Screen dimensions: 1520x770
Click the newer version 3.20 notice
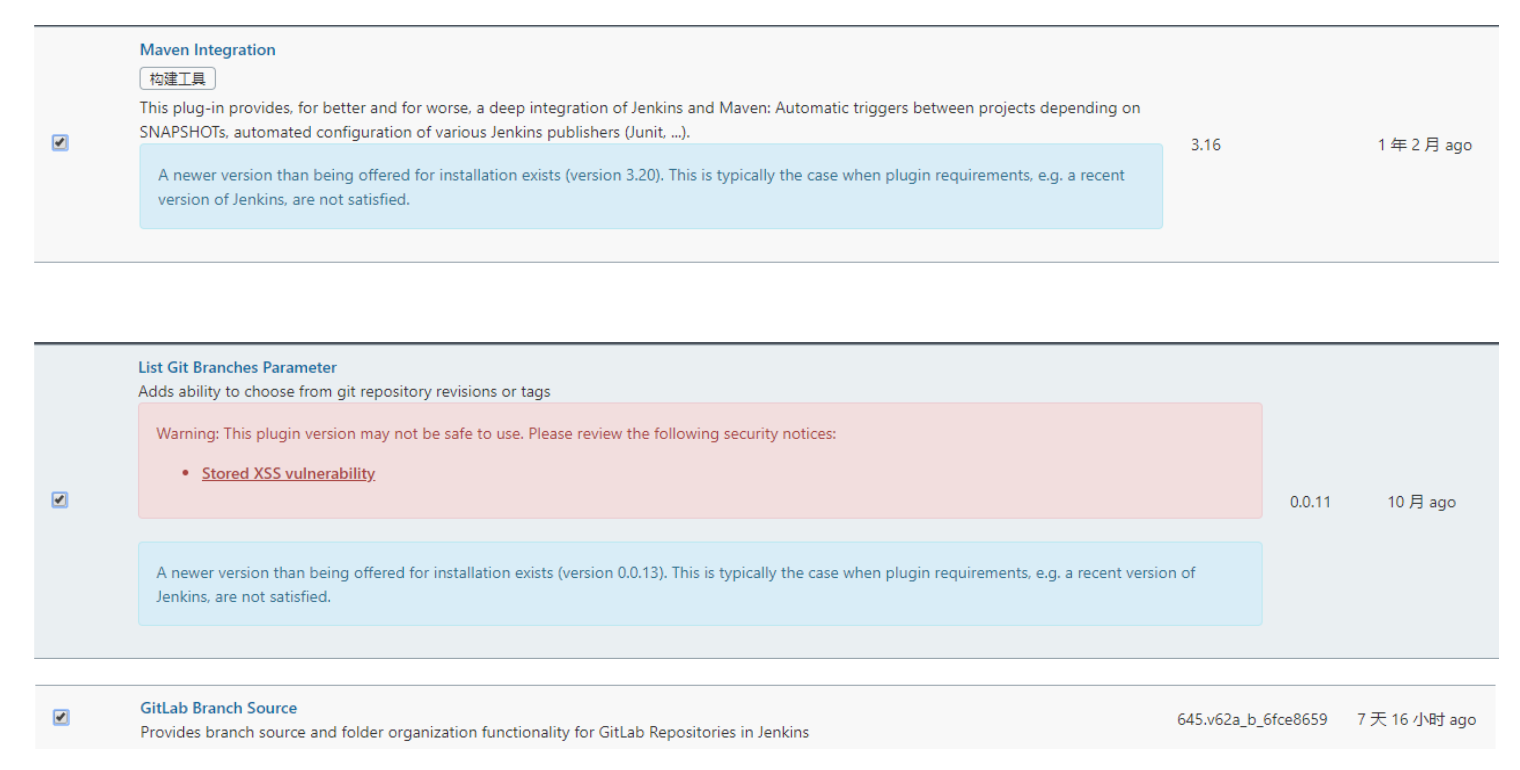[651, 187]
